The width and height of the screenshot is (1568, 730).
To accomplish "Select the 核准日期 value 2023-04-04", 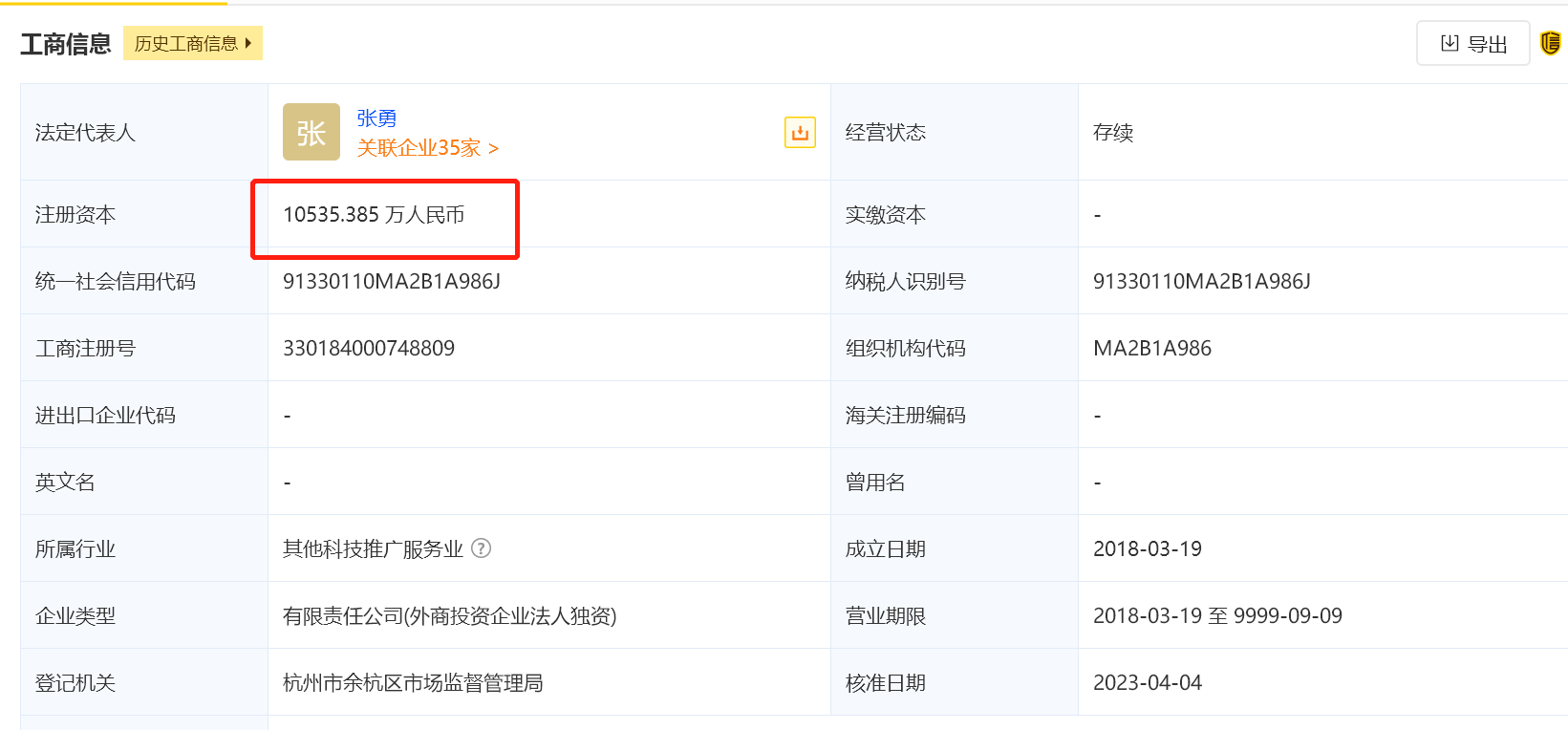I will [x=1148, y=683].
